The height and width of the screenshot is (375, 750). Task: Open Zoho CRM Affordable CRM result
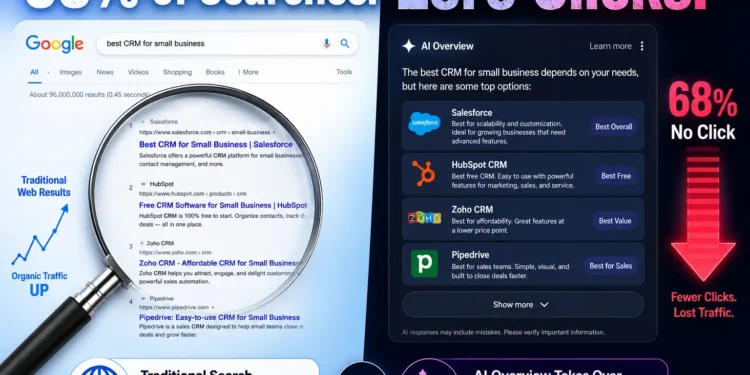click(x=221, y=263)
